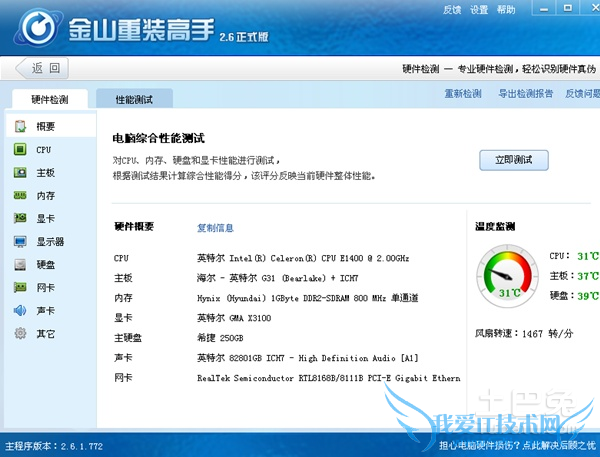
Task: Open the 声卡 sidebar entry
Action: pyautogui.click(x=51, y=310)
